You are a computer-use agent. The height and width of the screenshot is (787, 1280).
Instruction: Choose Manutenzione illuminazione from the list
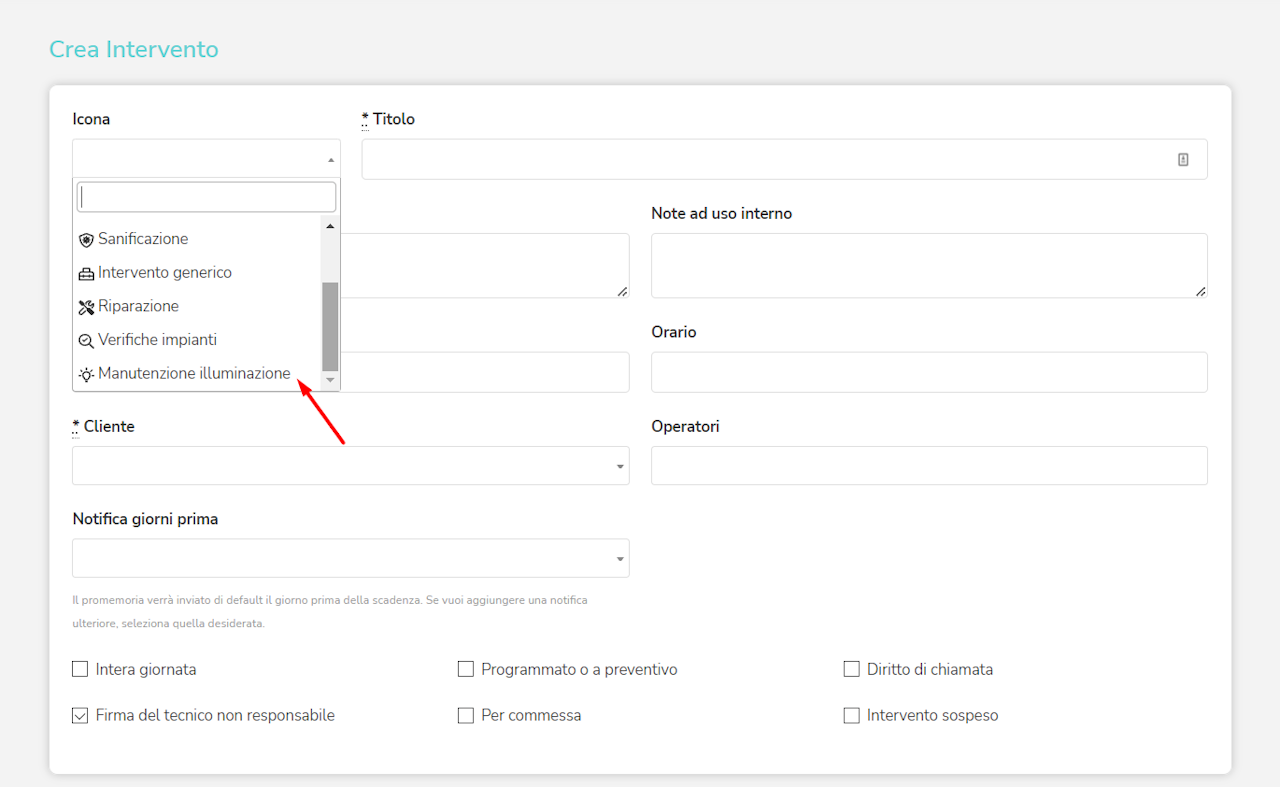click(194, 374)
